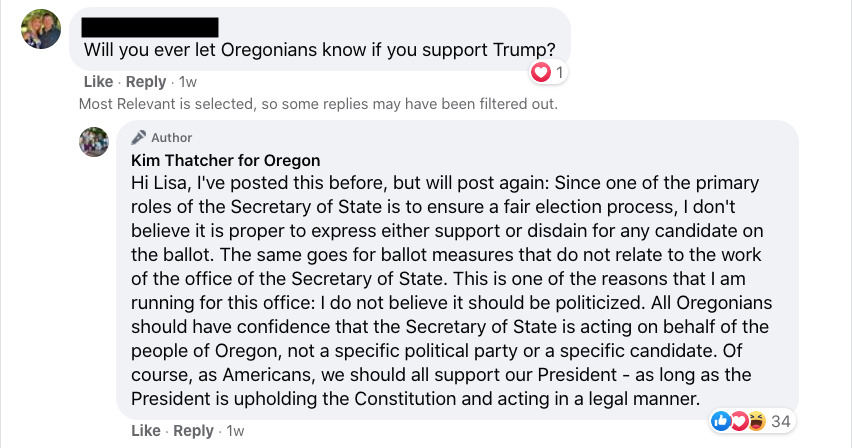
Task: Open the reaction count of 1 on the first comment
Action: (x=559, y=72)
